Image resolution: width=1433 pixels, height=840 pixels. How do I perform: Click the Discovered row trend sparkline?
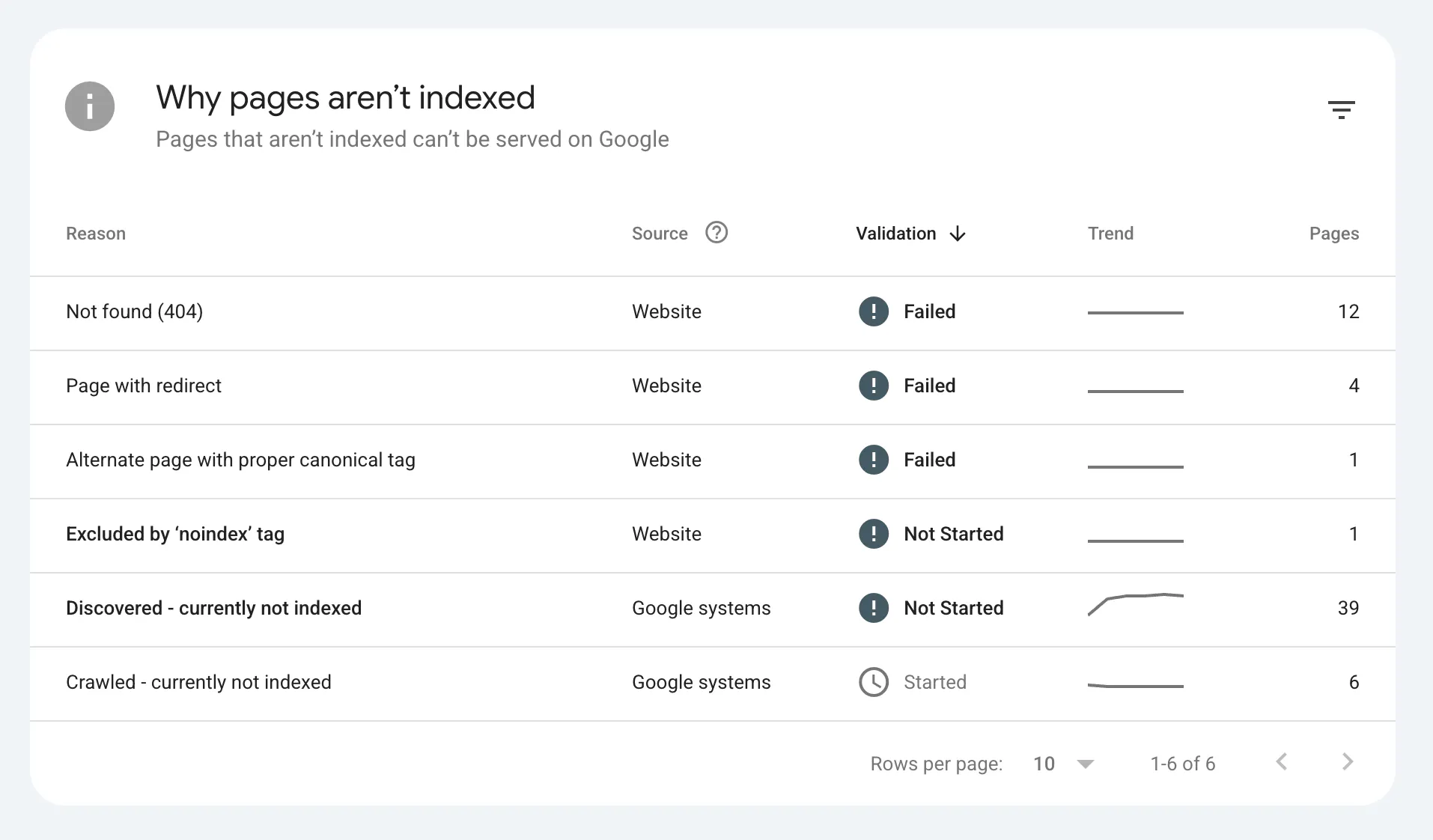(1135, 604)
